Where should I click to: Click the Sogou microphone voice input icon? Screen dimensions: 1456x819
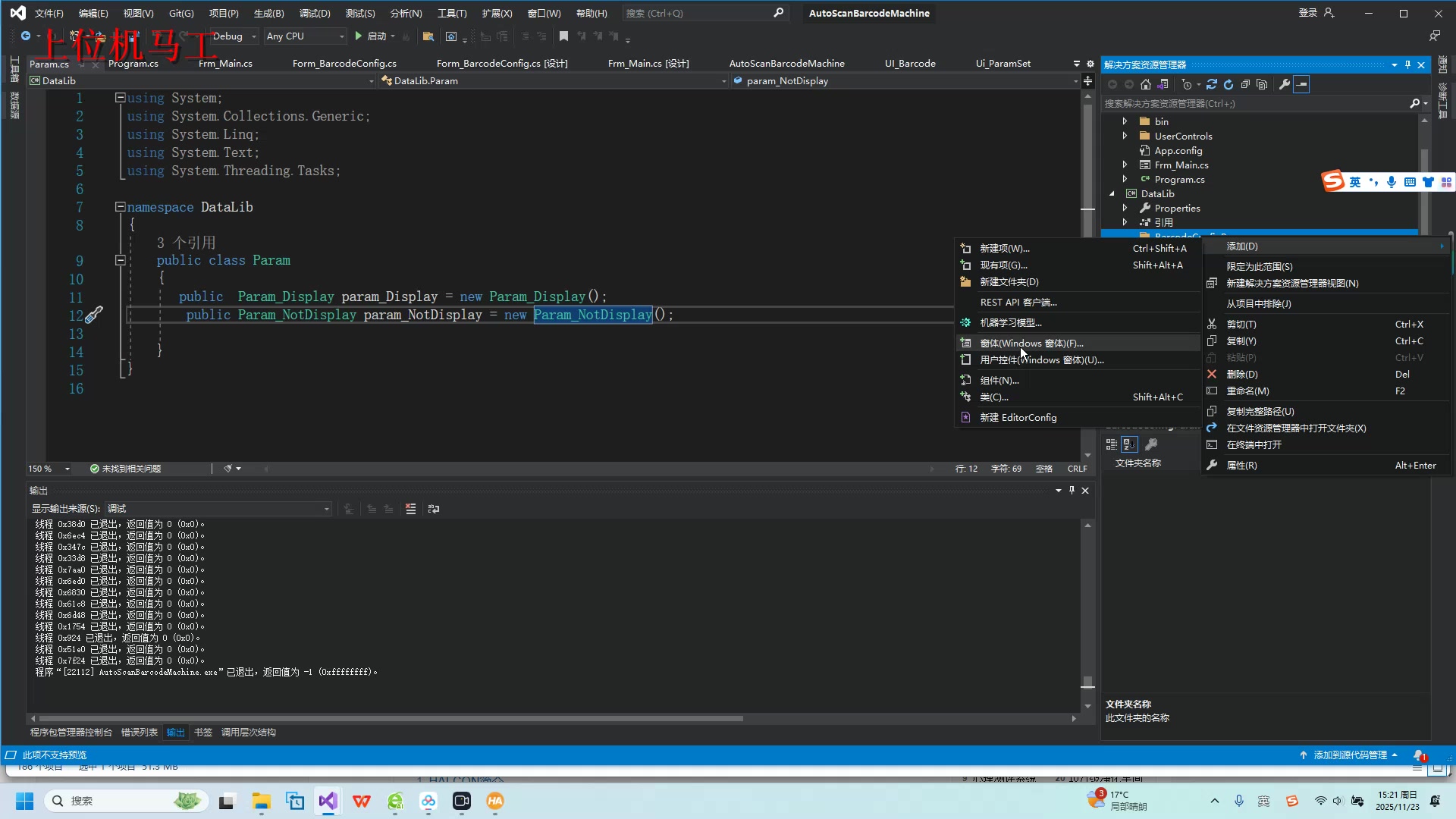[x=1391, y=182]
